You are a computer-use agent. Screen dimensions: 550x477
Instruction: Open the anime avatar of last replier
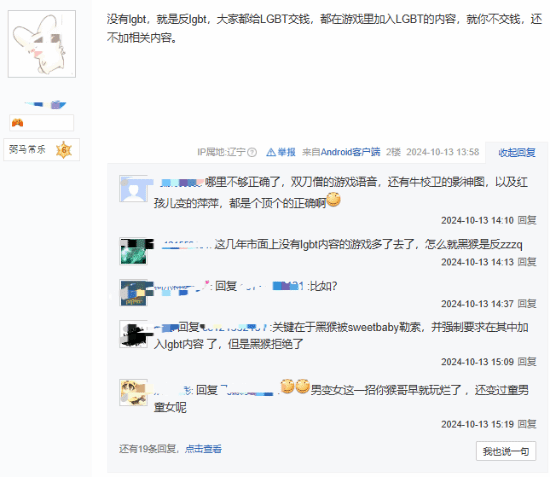coord(133,392)
